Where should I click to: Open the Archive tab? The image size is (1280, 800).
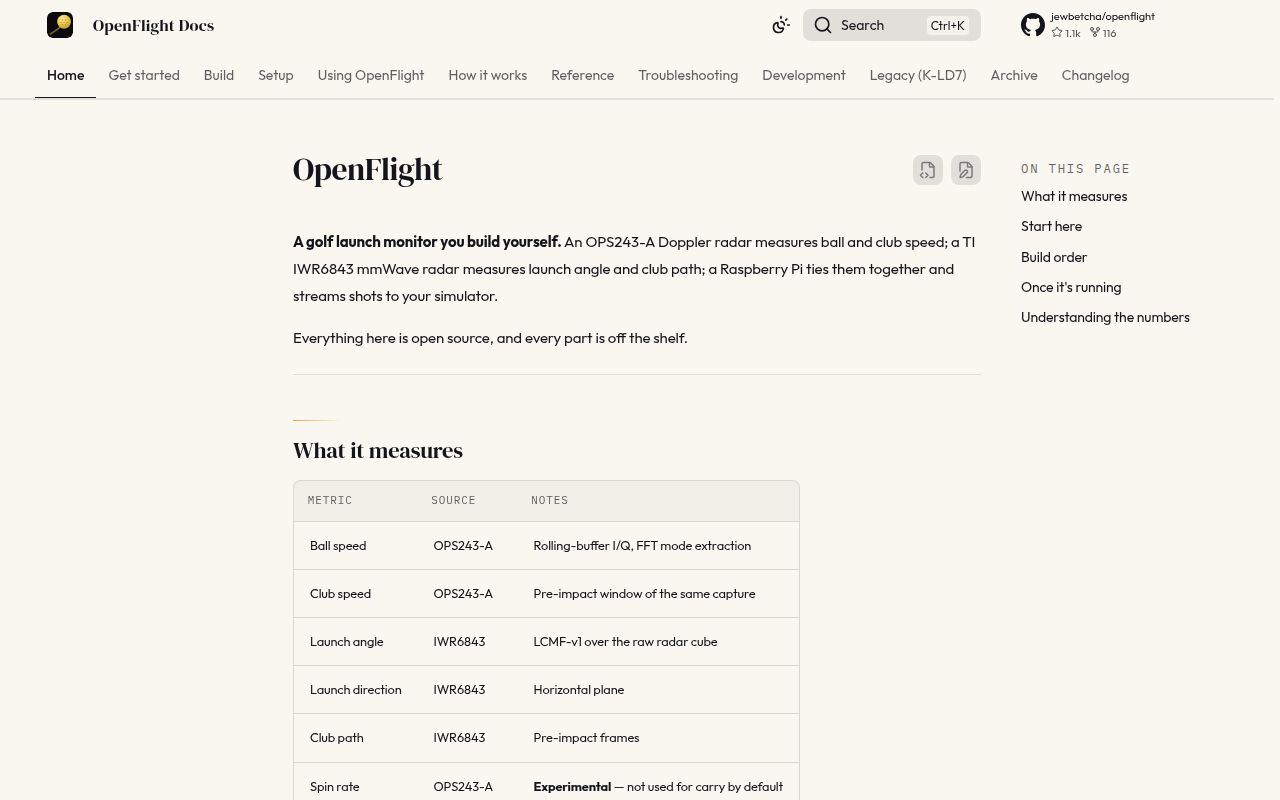point(1014,75)
